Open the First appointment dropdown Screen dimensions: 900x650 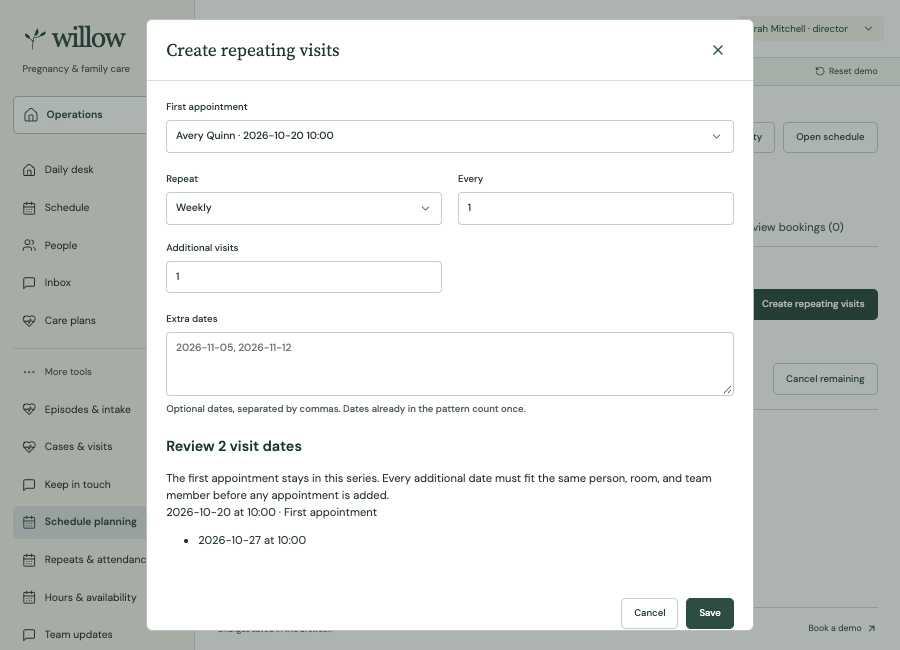pos(449,137)
